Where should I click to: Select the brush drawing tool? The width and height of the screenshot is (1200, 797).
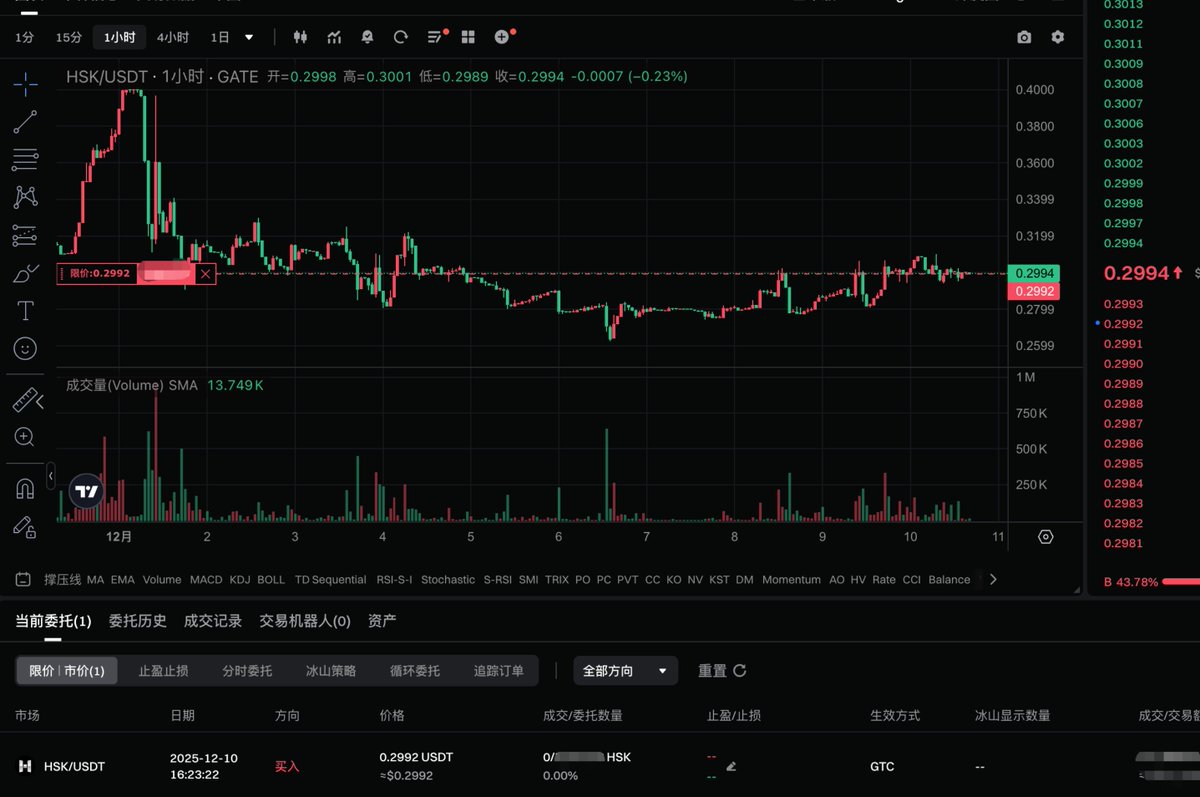pos(25,273)
